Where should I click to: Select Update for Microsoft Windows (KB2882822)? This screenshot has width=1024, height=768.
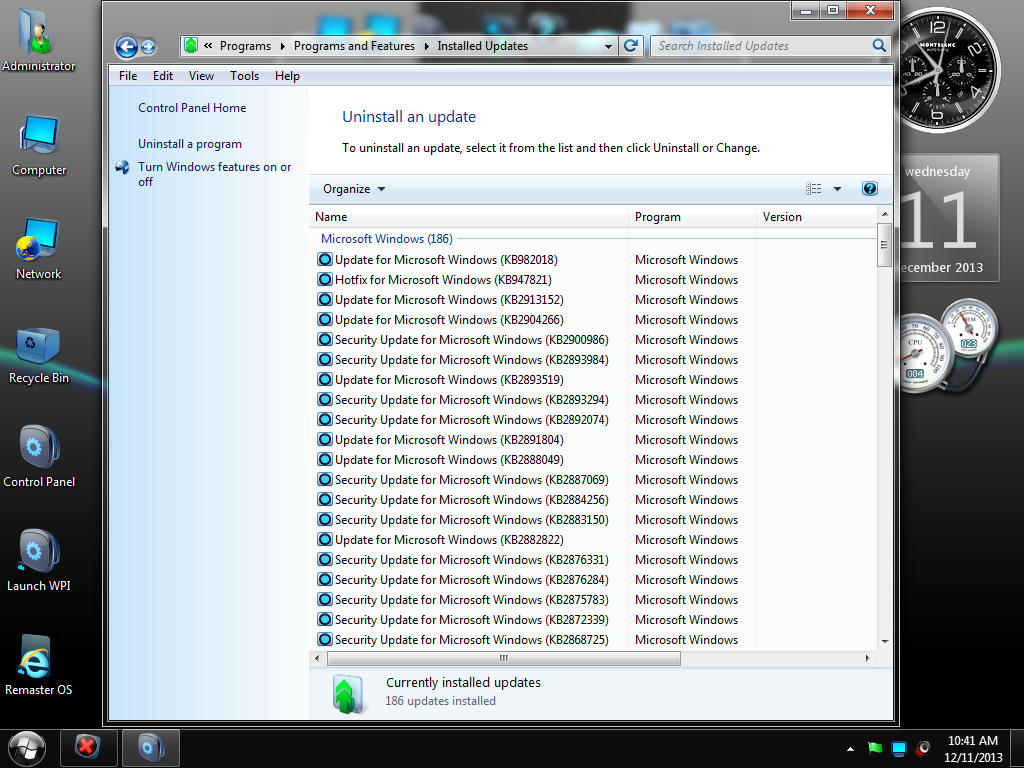coord(449,539)
